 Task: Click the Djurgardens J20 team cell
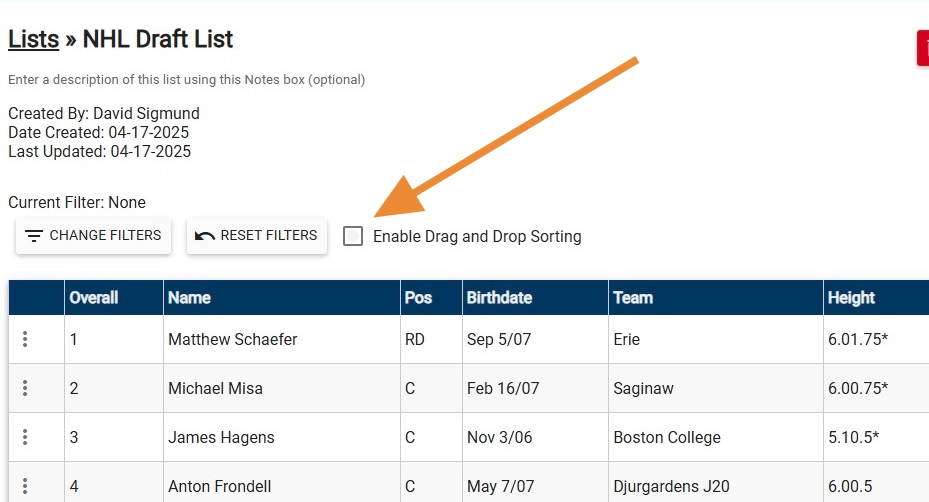tap(671, 487)
